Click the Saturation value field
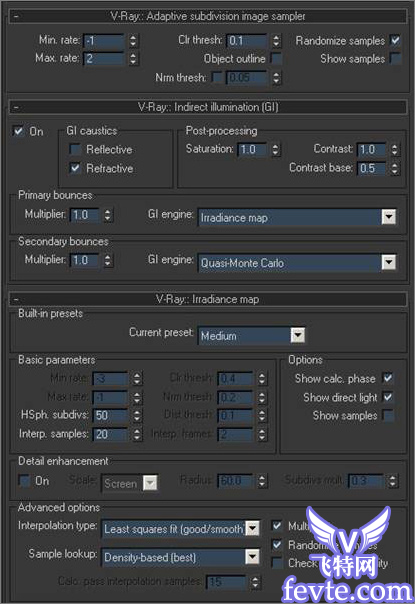 pos(253,149)
